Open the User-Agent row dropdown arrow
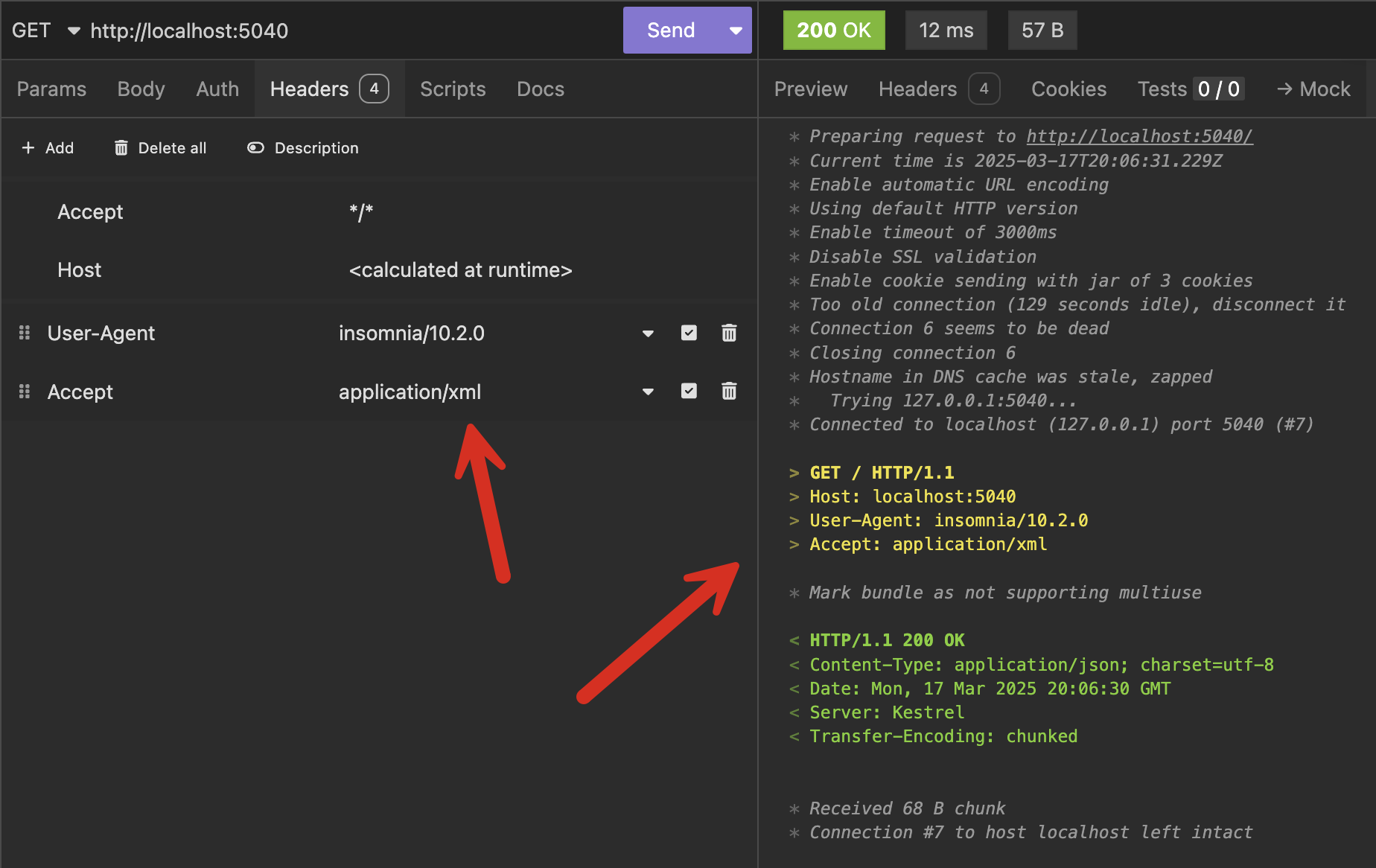This screenshot has width=1376, height=868. click(648, 334)
